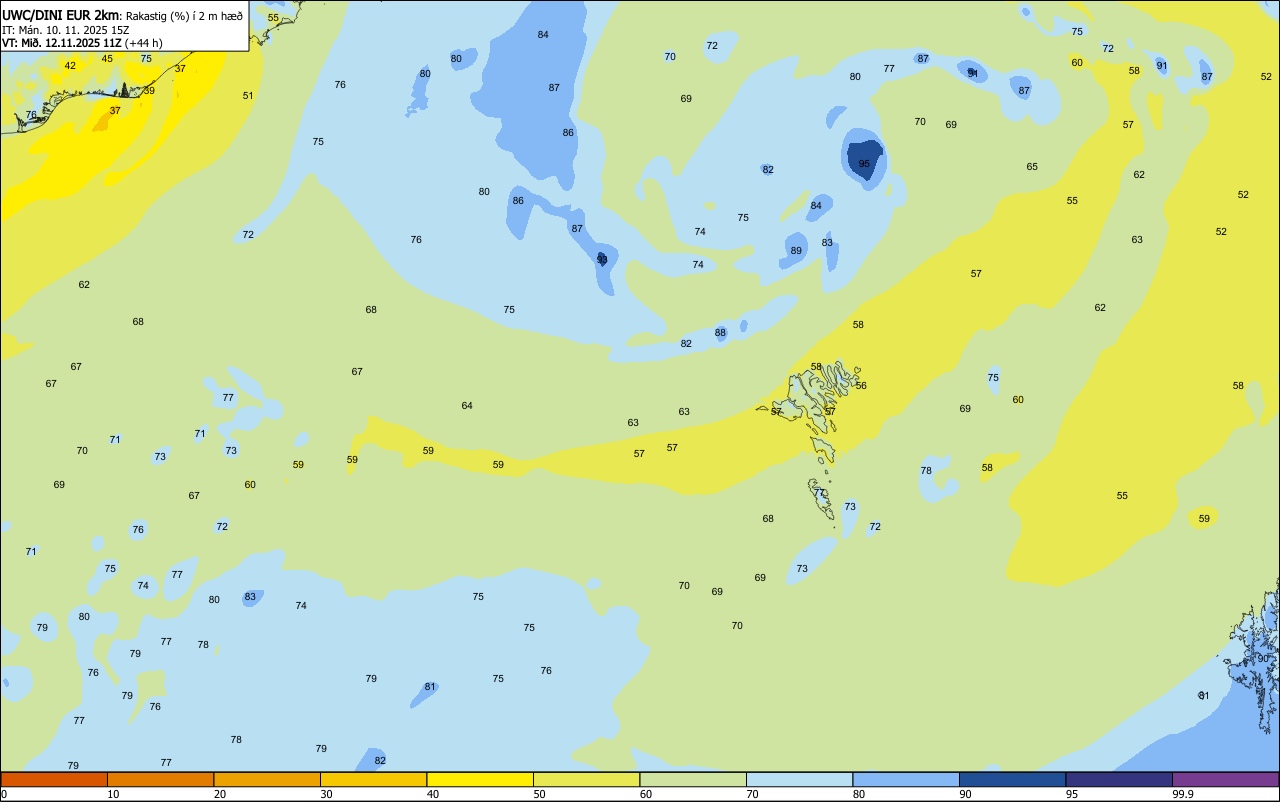The height and width of the screenshot is (802, 1280).
Task: Select the 80–90 medium blue legend swatch
Action: click(906, 779)
